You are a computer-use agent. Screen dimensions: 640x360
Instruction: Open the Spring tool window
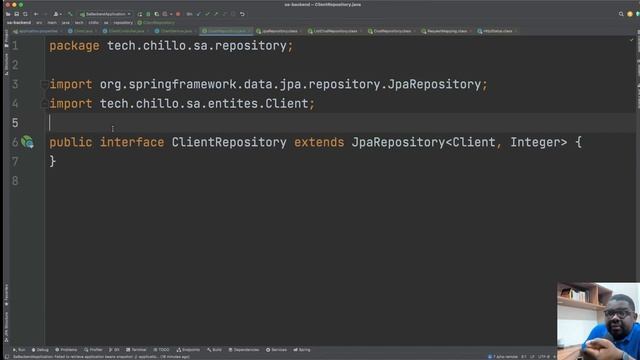point(302,350)
